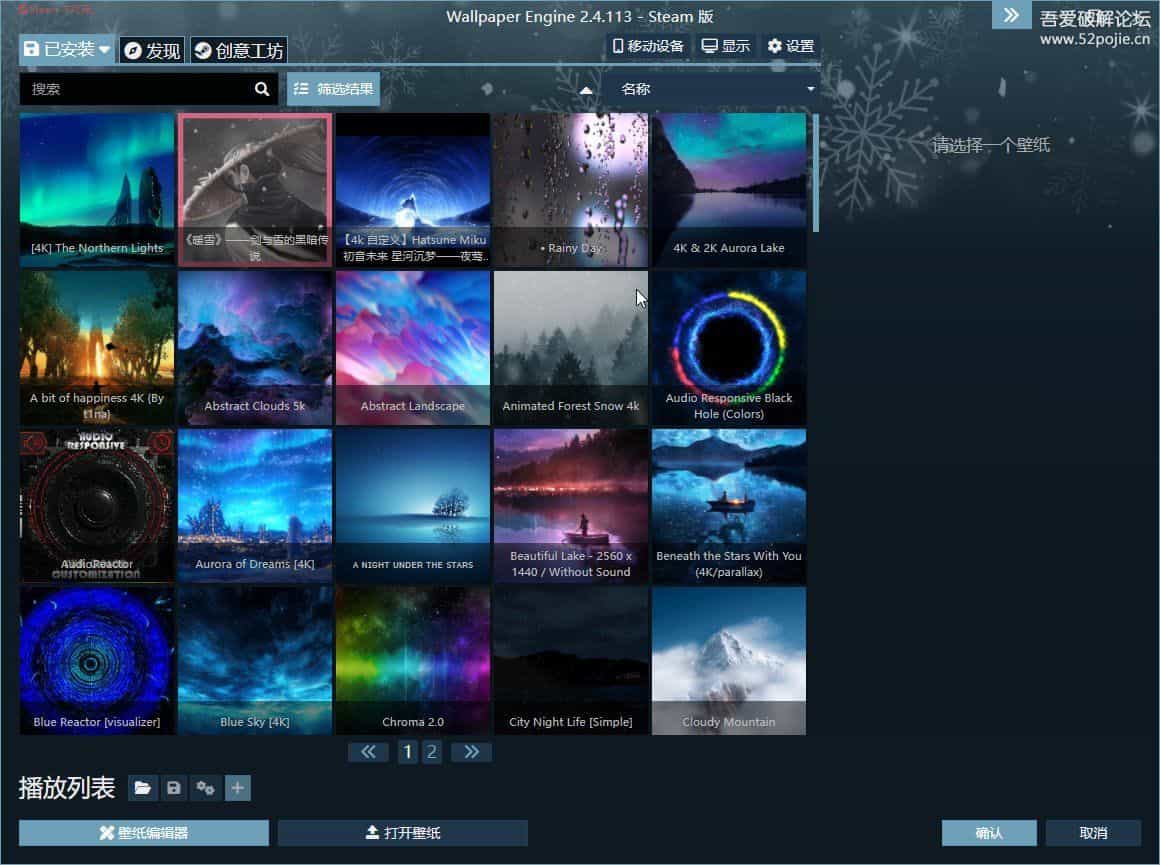Screen dimensions: 1160x865
Task: Switch to the Discover (发现) tab
Action: (152, 50)
